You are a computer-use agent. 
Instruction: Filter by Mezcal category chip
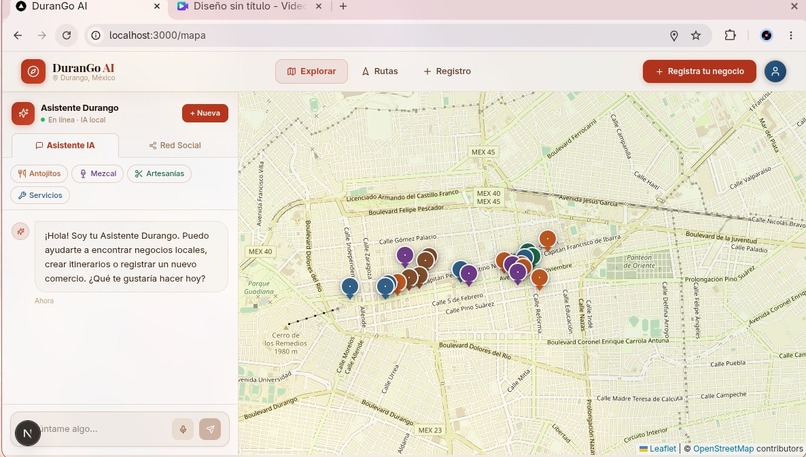[98, 174]
